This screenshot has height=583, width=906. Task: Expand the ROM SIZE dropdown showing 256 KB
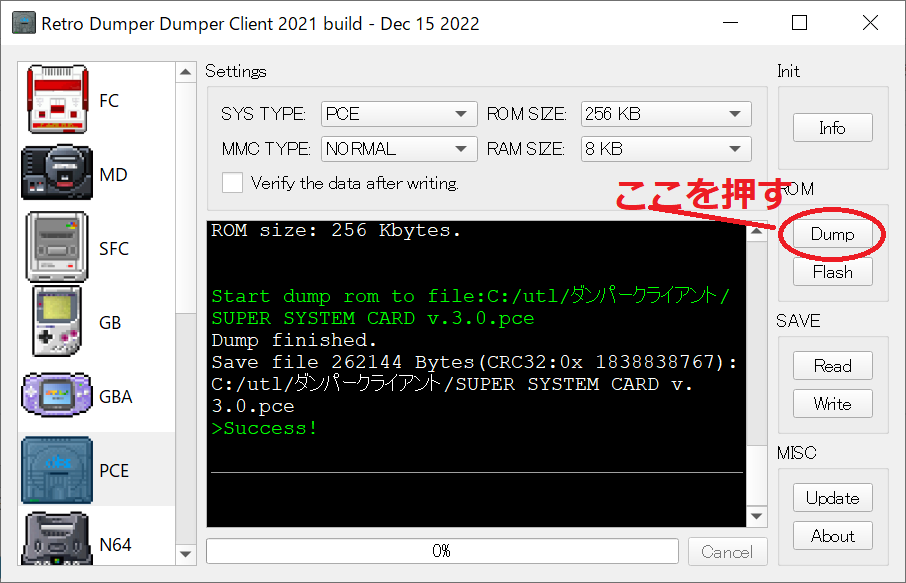[666, 114]
